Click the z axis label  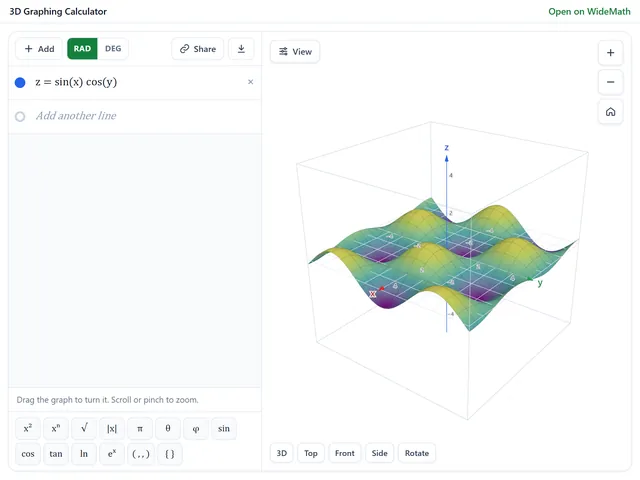pos(447,147)
